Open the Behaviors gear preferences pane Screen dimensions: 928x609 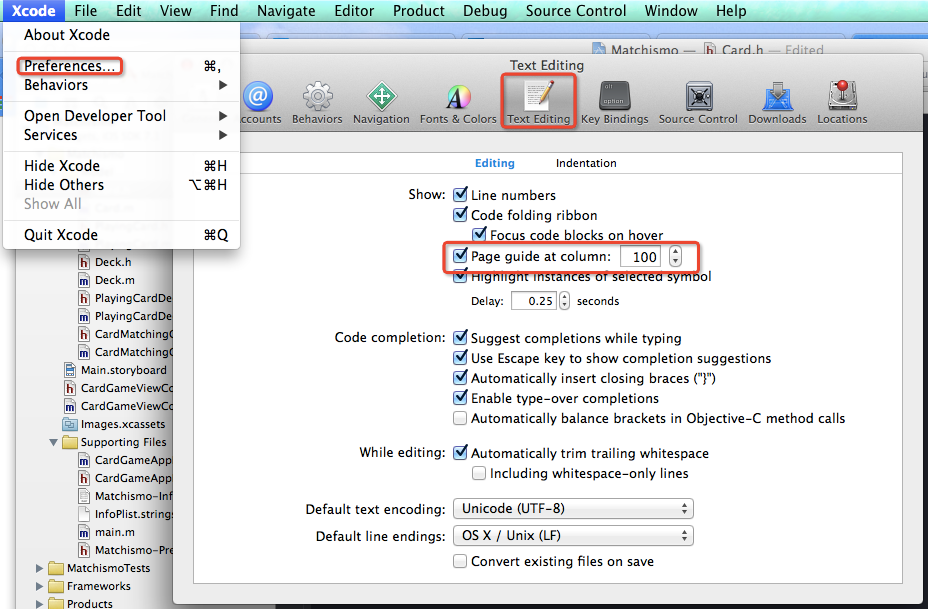click(317, 102)
